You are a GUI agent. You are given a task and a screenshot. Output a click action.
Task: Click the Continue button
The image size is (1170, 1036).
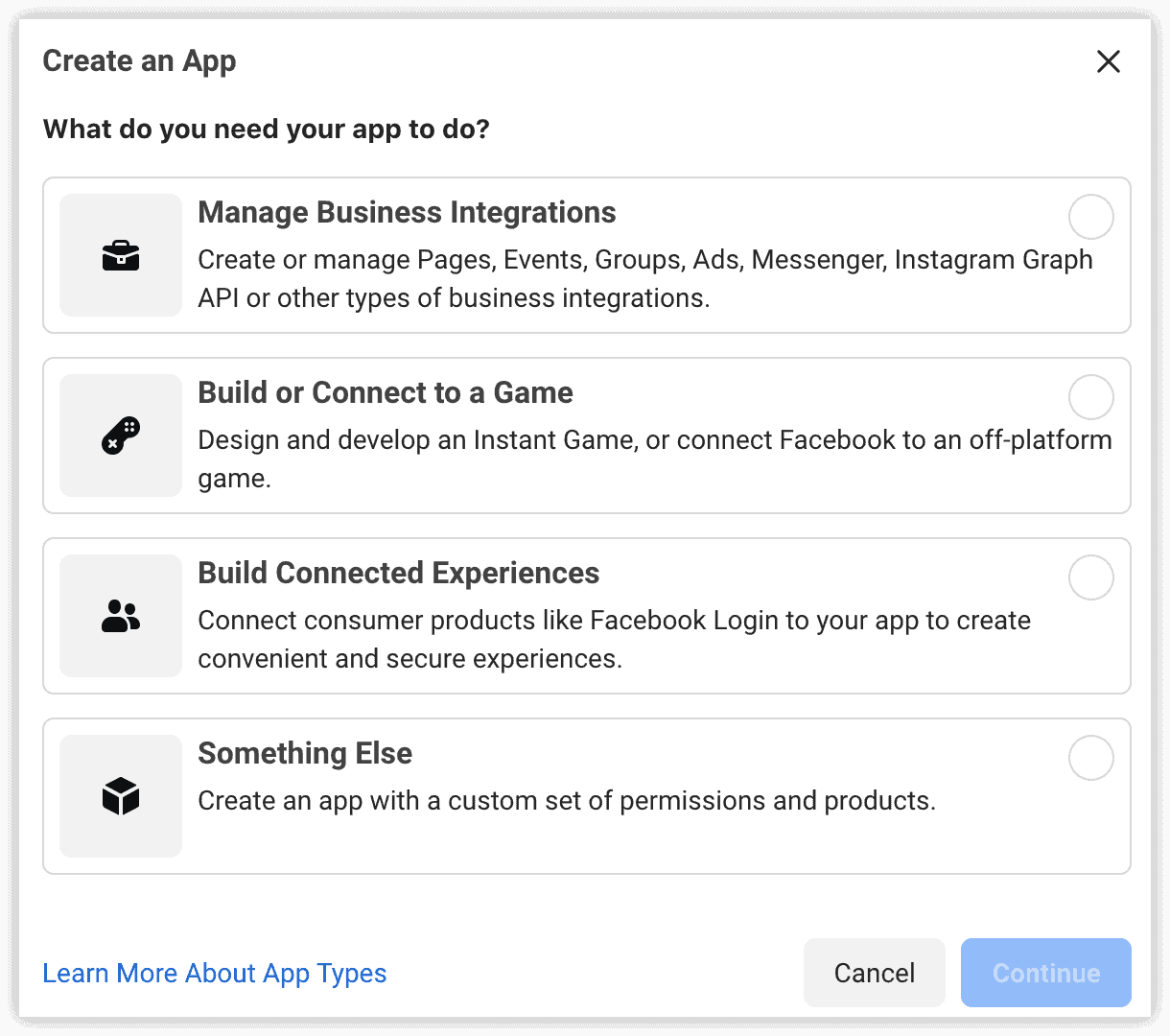1046,973
